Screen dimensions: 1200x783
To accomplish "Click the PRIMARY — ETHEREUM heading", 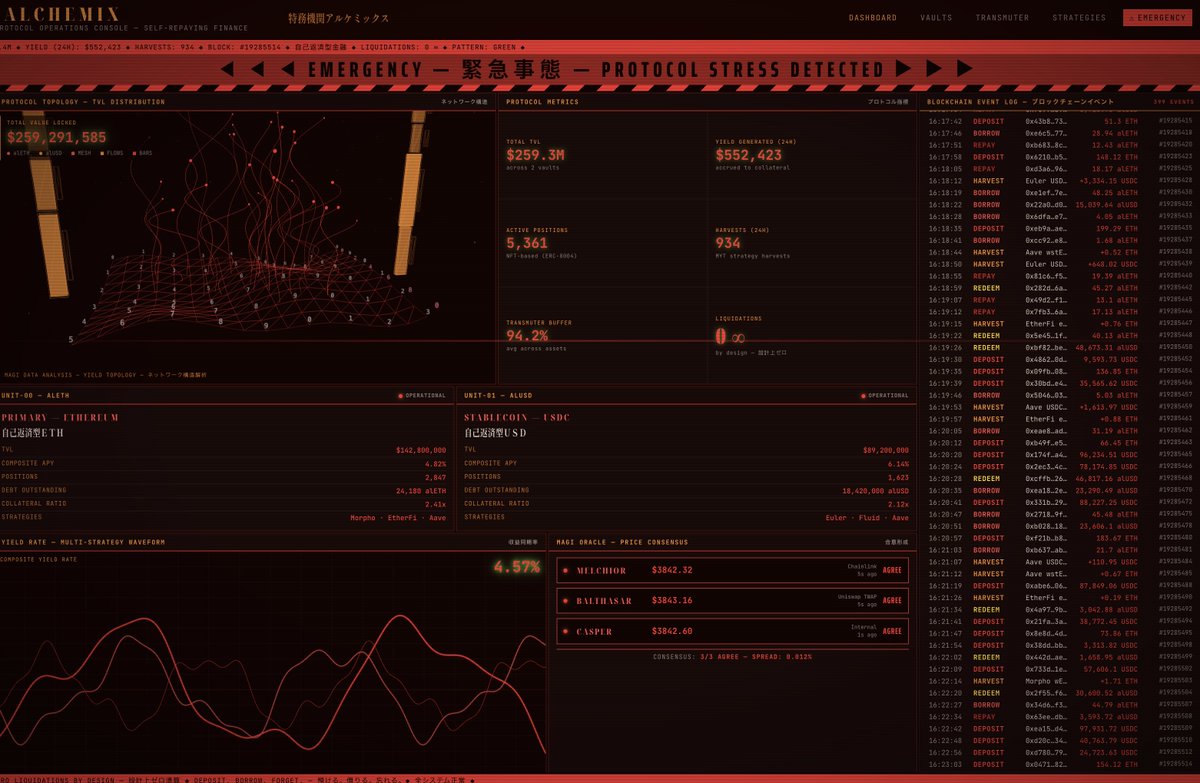I will click(60, 417).
